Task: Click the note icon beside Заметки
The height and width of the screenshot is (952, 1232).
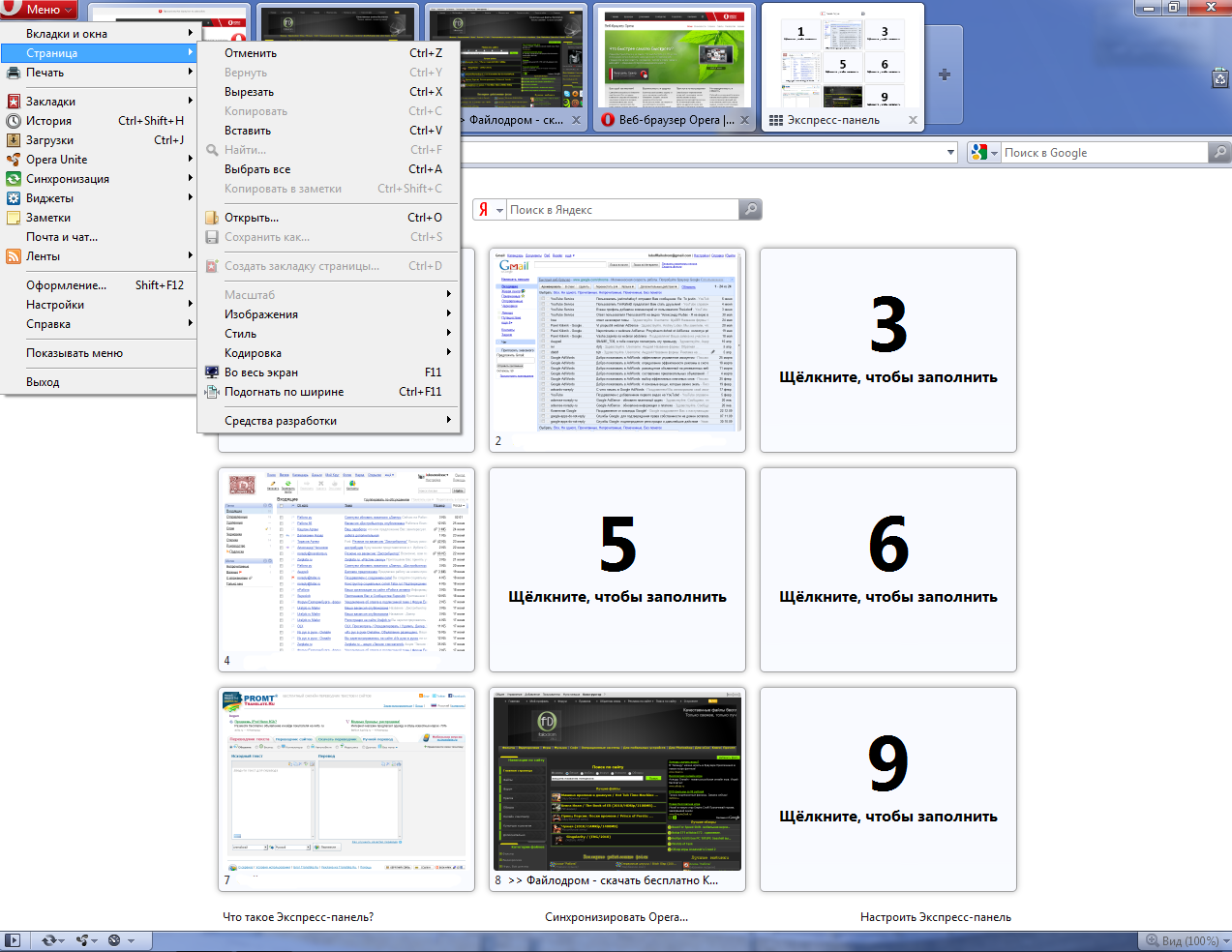Action: click(14, 218)
